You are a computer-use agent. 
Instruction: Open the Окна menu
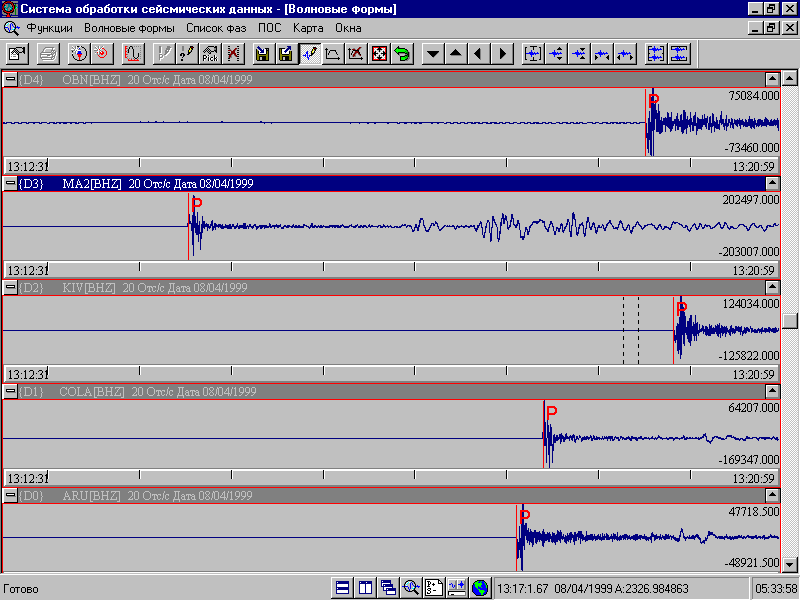[348, 28]
